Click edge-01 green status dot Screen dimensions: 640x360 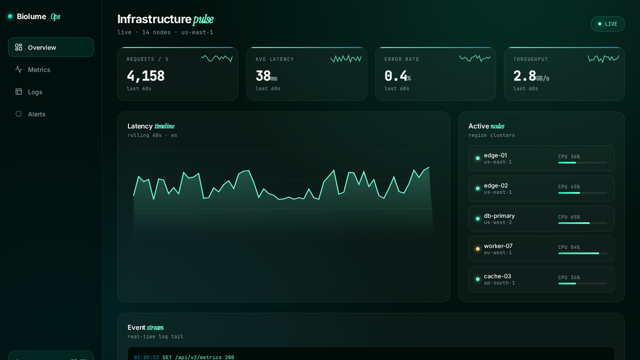pos(478,158)
